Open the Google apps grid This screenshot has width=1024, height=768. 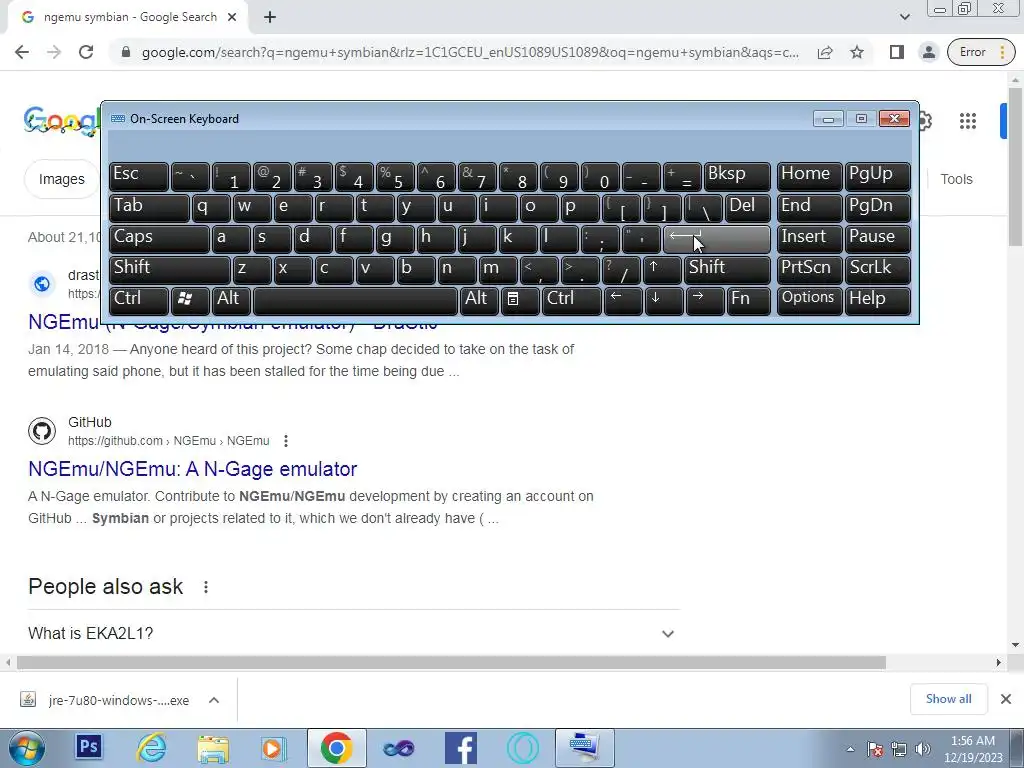(x=968, y=121)
